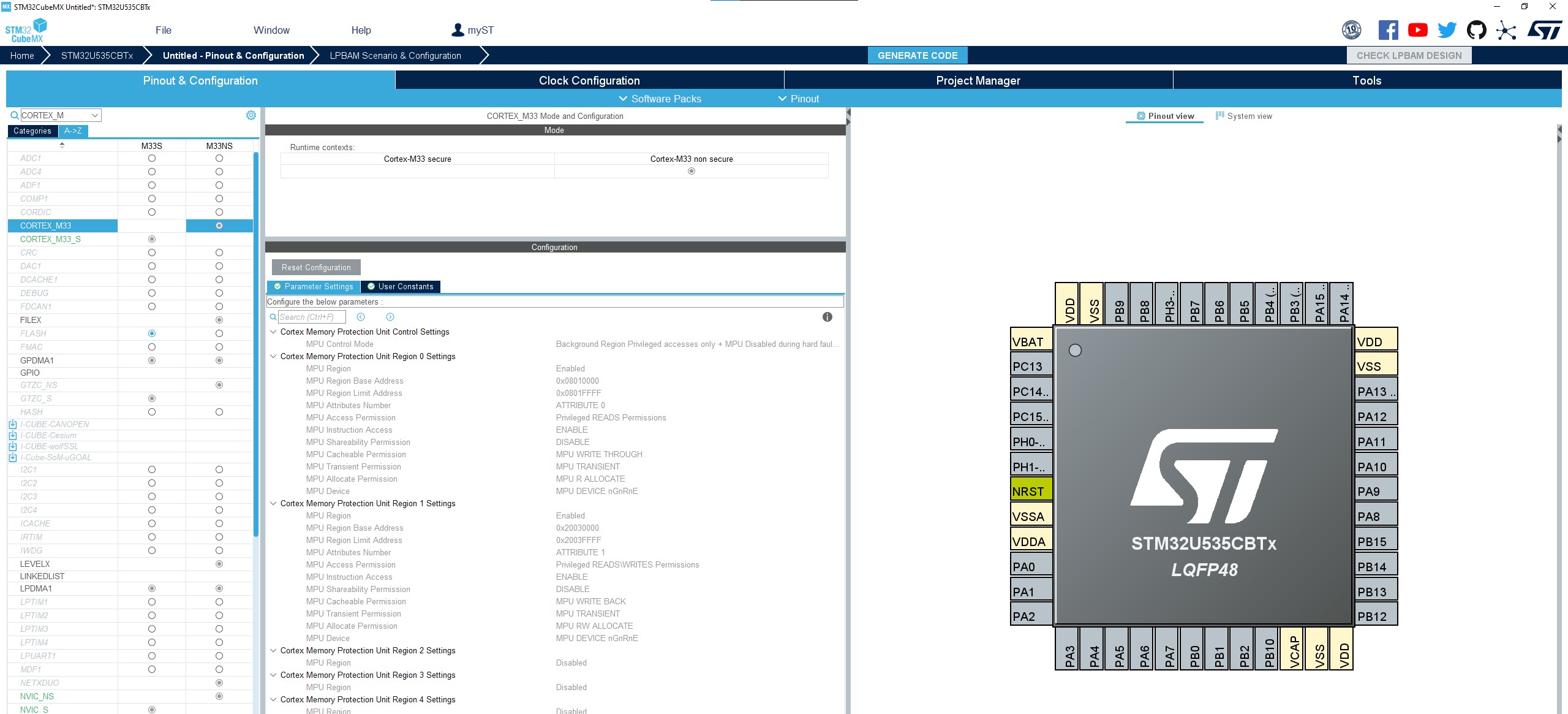1568x714 pixels.
Task: Collapse MPU Region 3 Settings section
Action: pos(273,675)
